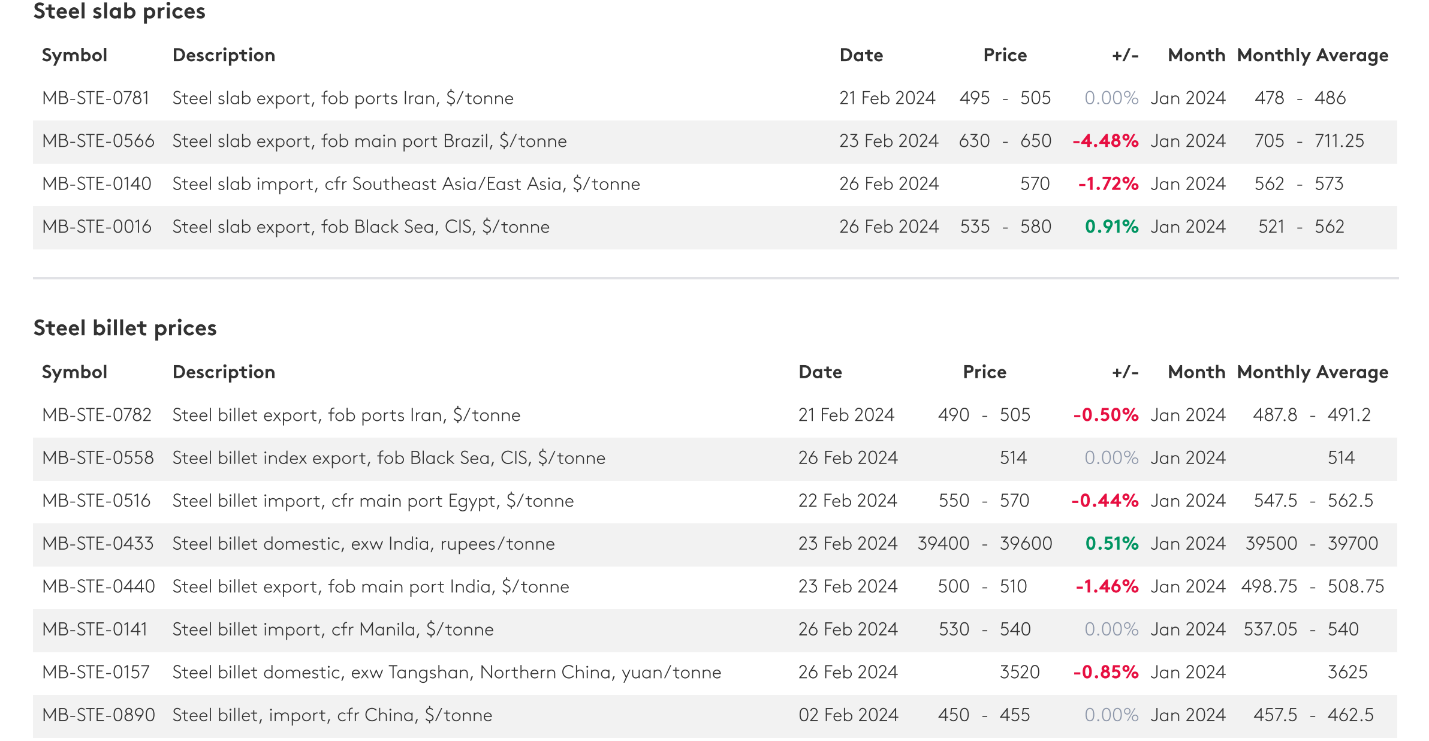Open MB-STE-0433 India domestic billet
This screenshot has width=1429, height=741.
coord(715,544)
